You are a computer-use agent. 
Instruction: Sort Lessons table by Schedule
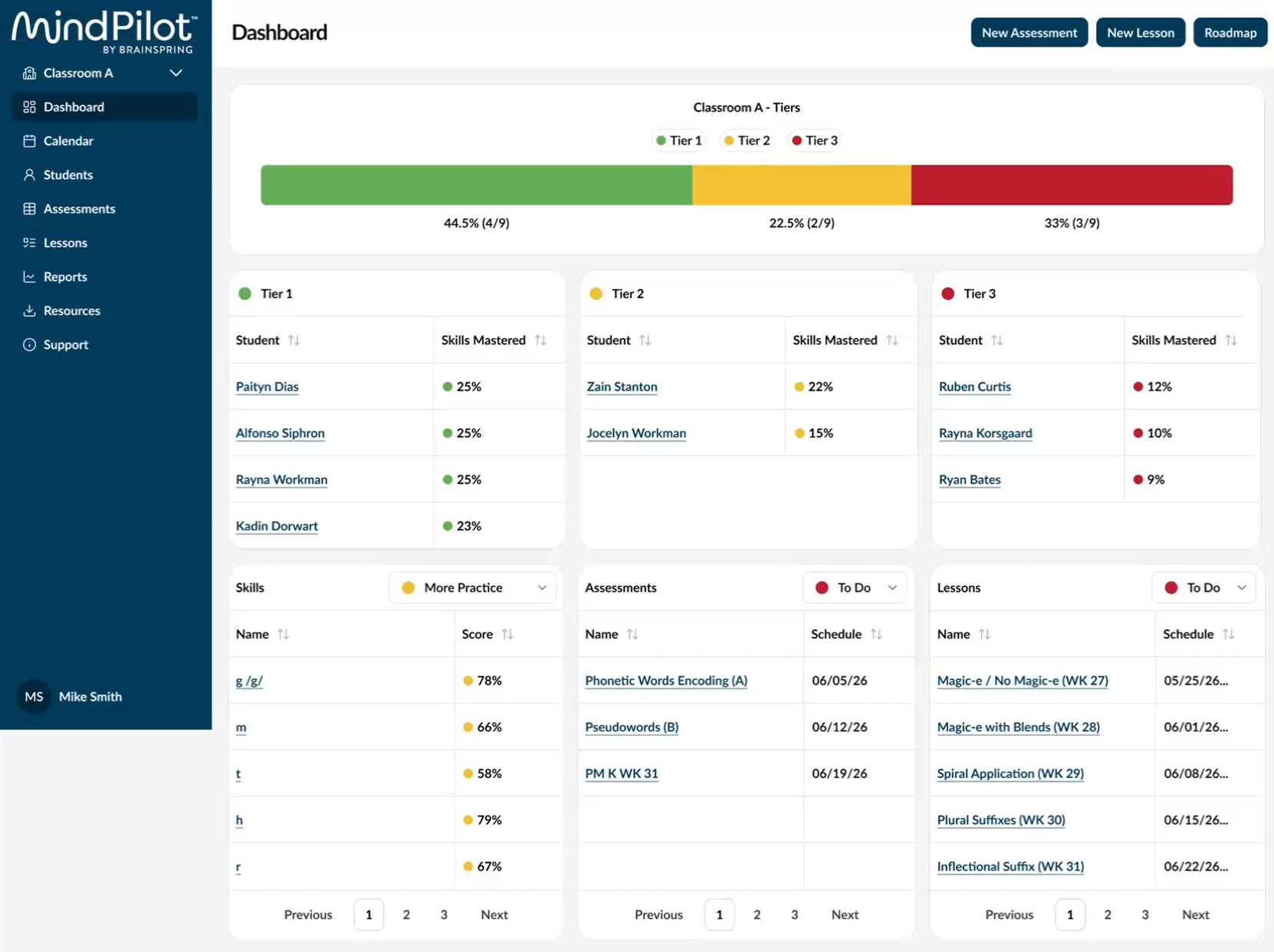(1229, 634)
